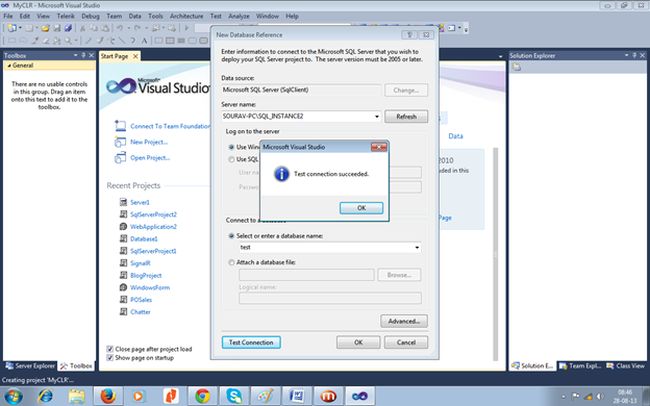Viewport: 650px width, 406px height.
Task: Click the Visual Studio taskbar icon
Action: (x=360, y=396)
